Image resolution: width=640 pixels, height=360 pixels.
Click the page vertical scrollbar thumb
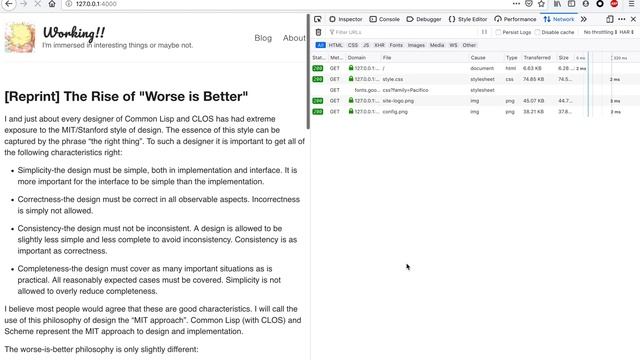point(308,72)
